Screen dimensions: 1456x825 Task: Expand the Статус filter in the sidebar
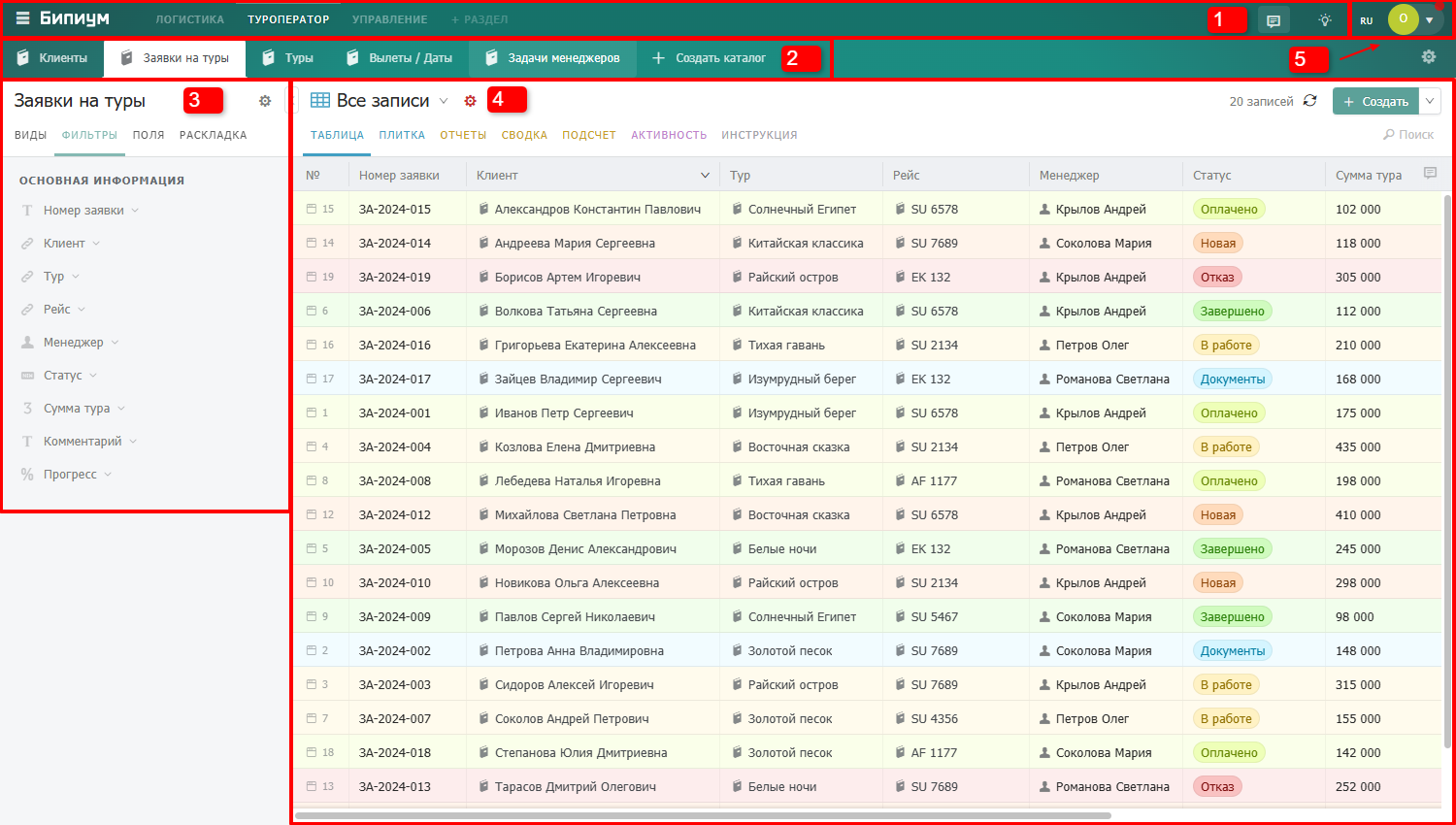93,376
